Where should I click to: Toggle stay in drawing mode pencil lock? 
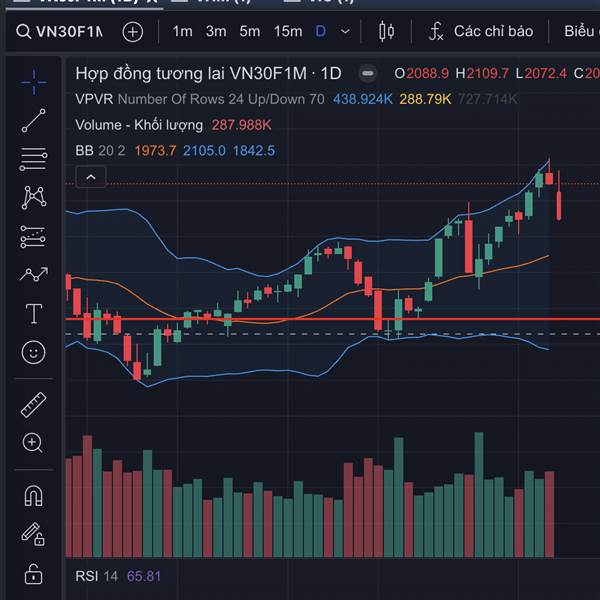(33, 534)
